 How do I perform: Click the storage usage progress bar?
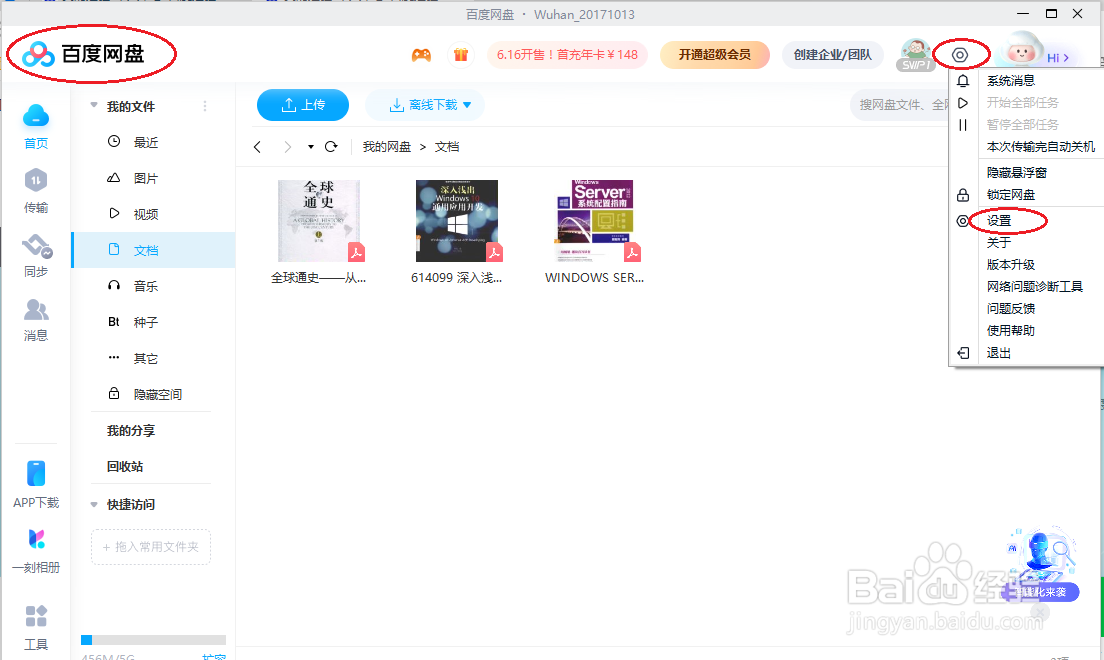[x=153, y=640]
